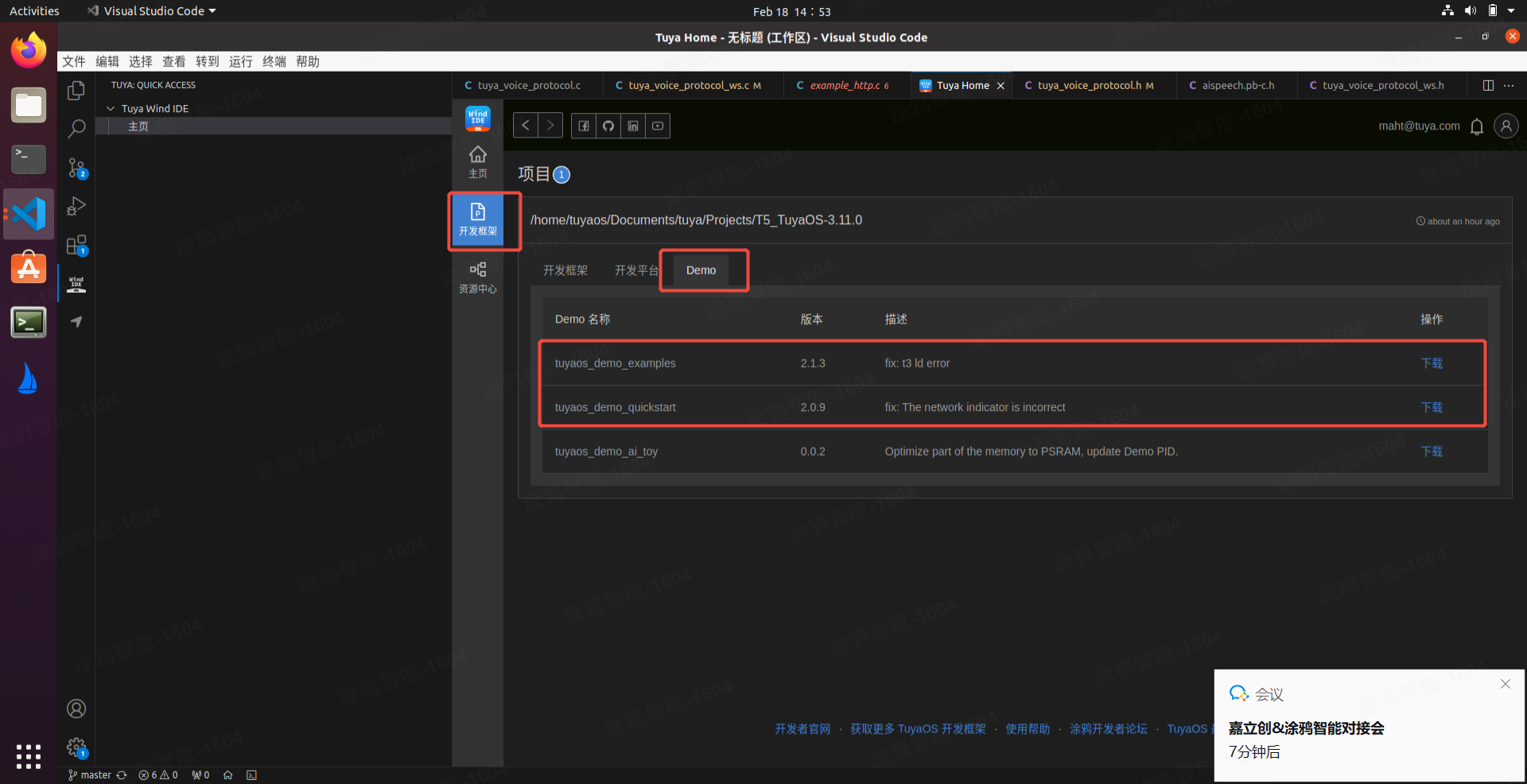Select the 开发平台 tab in project panel
Screen dimensions: 1527x784
(x=637, y=270)
